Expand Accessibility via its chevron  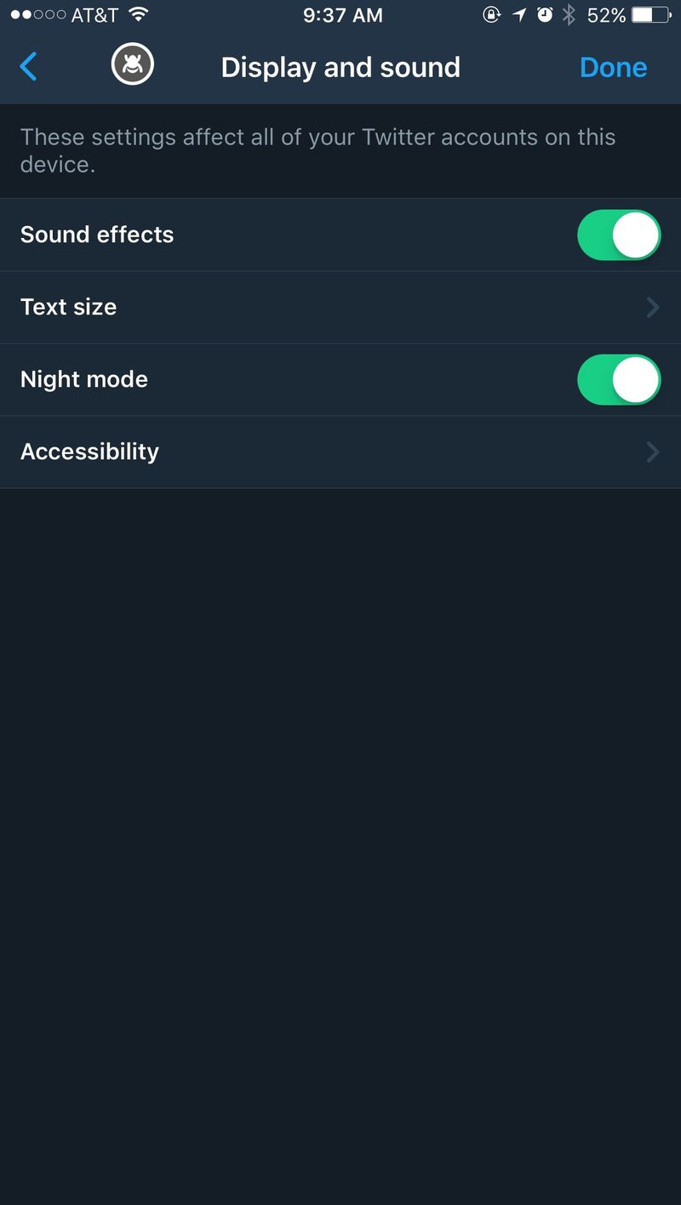652,452
